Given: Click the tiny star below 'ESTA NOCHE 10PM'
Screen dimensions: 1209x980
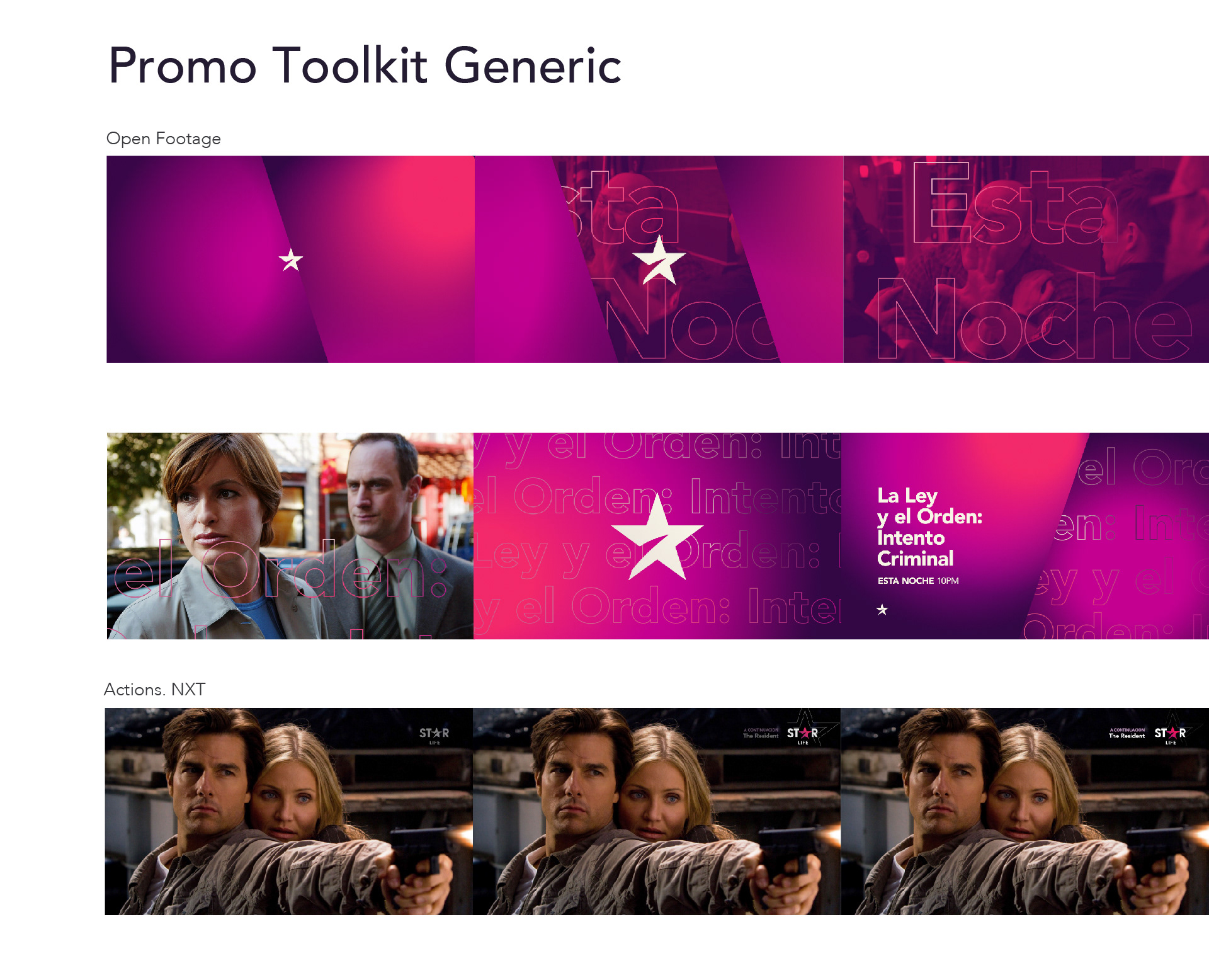Looking at the screenshot, I should (x=882, y=609).
